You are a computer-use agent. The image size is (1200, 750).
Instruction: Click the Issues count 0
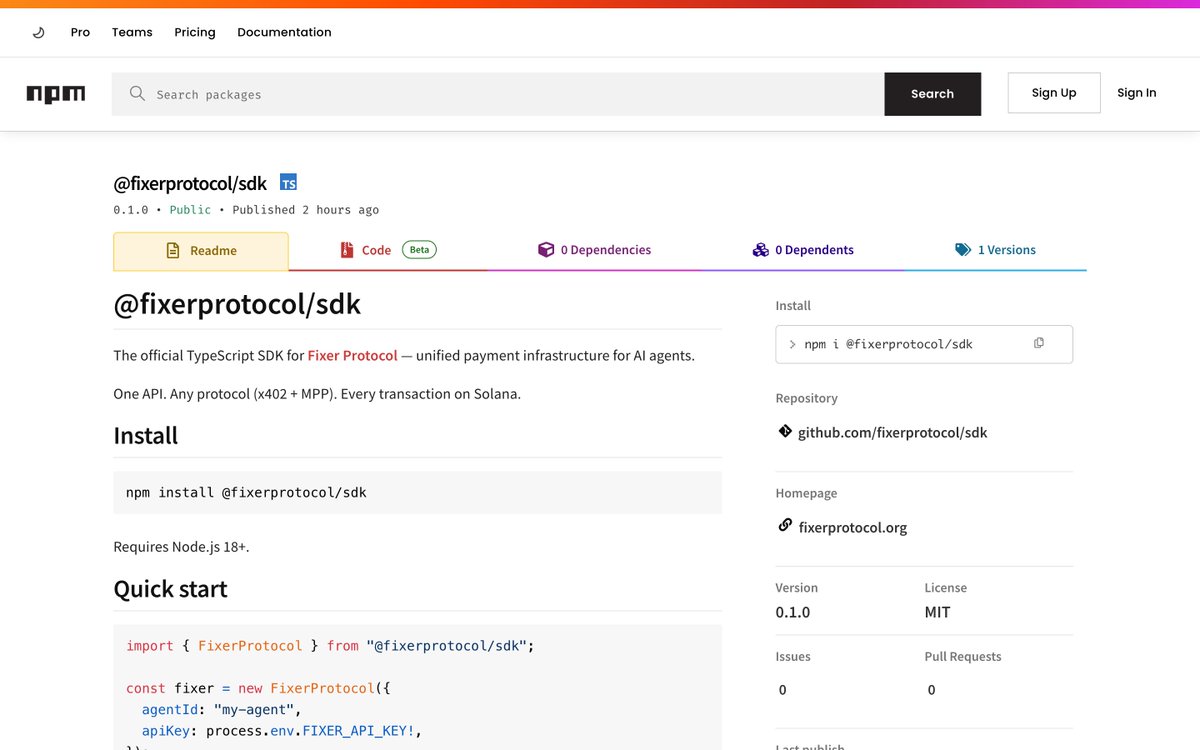pyautogui.click(x=782, y=690)
